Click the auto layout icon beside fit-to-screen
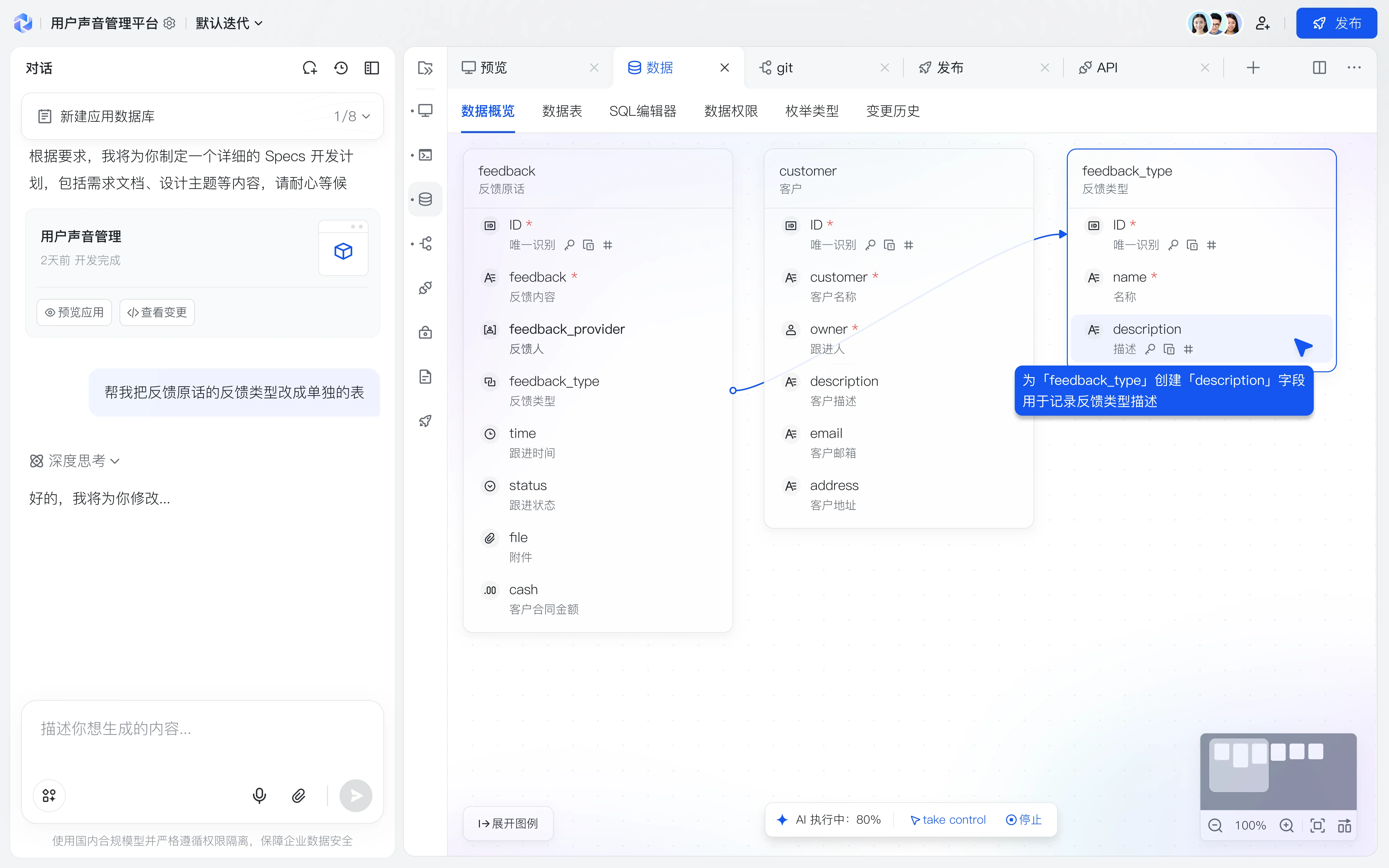This screenshot has width=1389, height=868. pyautogui.click(x=1344, y=826)
